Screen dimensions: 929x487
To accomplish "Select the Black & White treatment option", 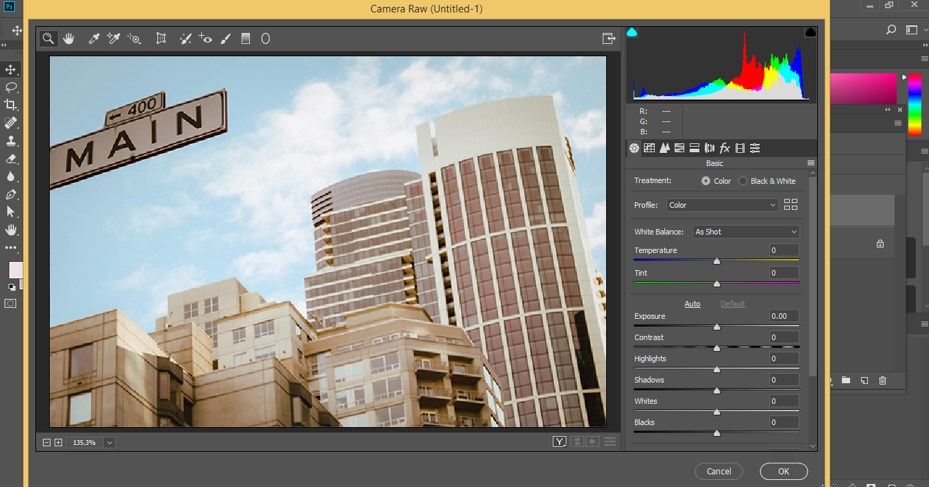I will pos(743,181).
